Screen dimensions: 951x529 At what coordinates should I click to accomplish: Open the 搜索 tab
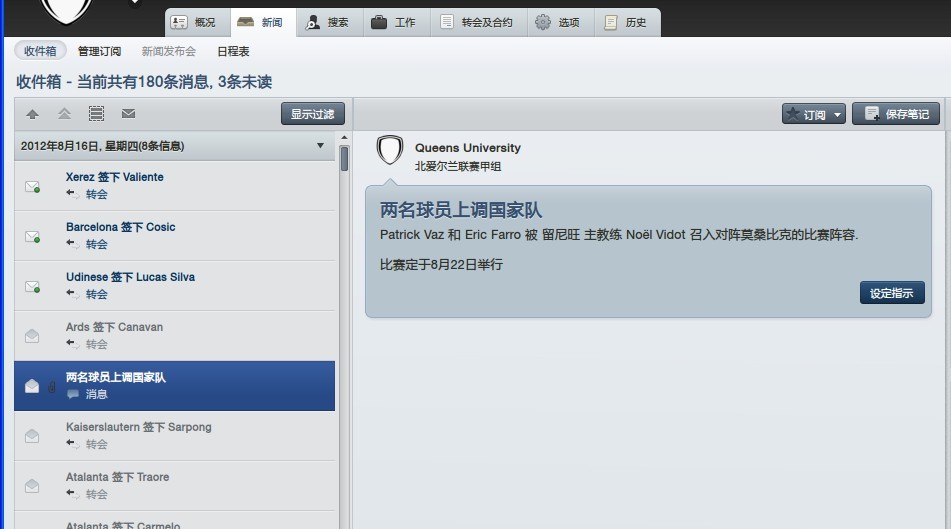click(327, 22)
